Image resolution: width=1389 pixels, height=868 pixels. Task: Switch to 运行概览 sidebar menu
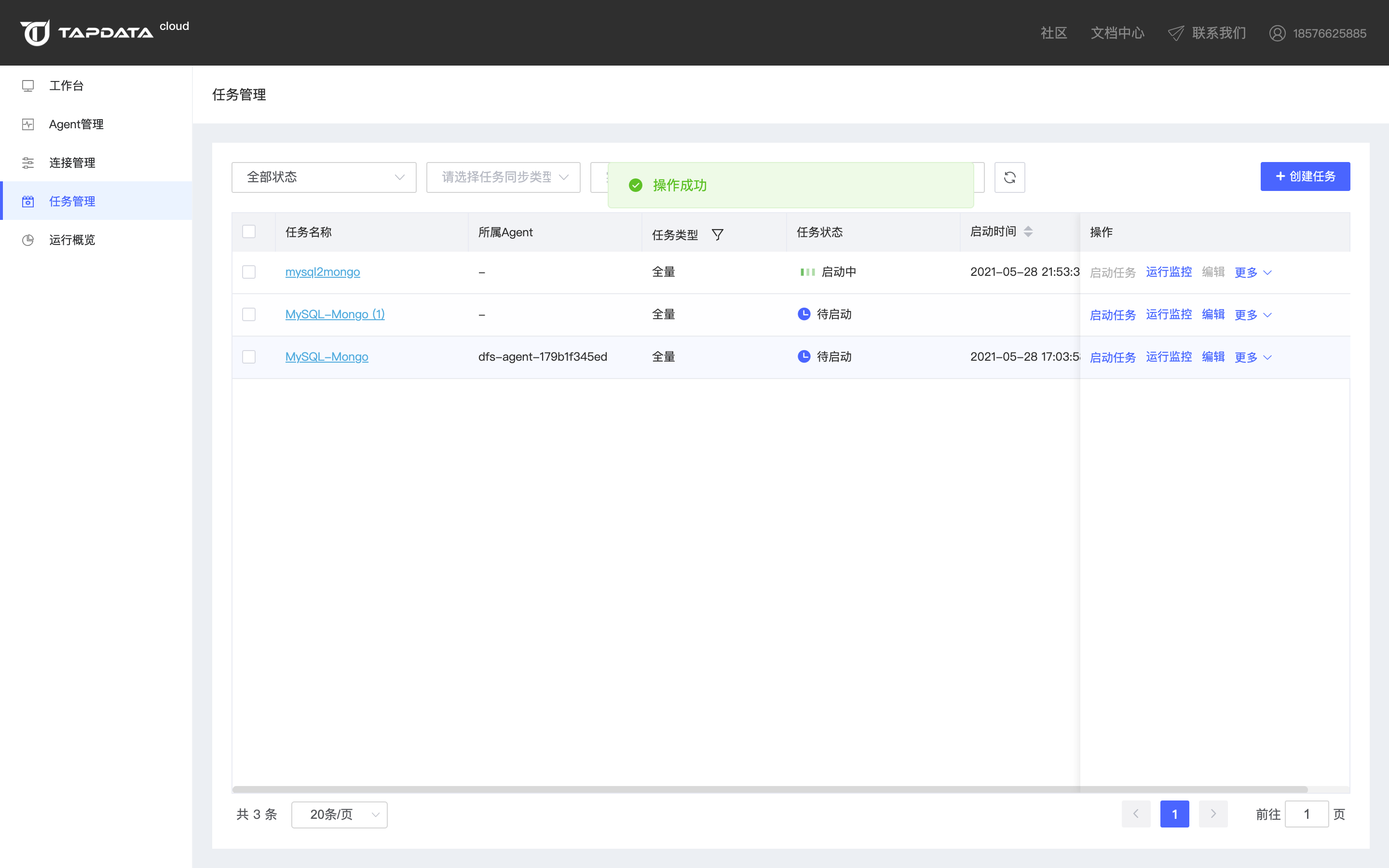click(72, 240)
